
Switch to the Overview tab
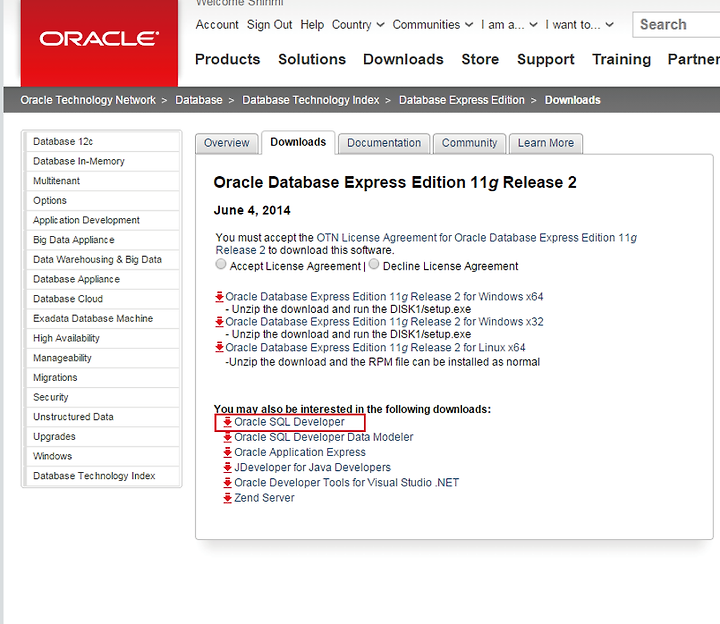[226, 143]
